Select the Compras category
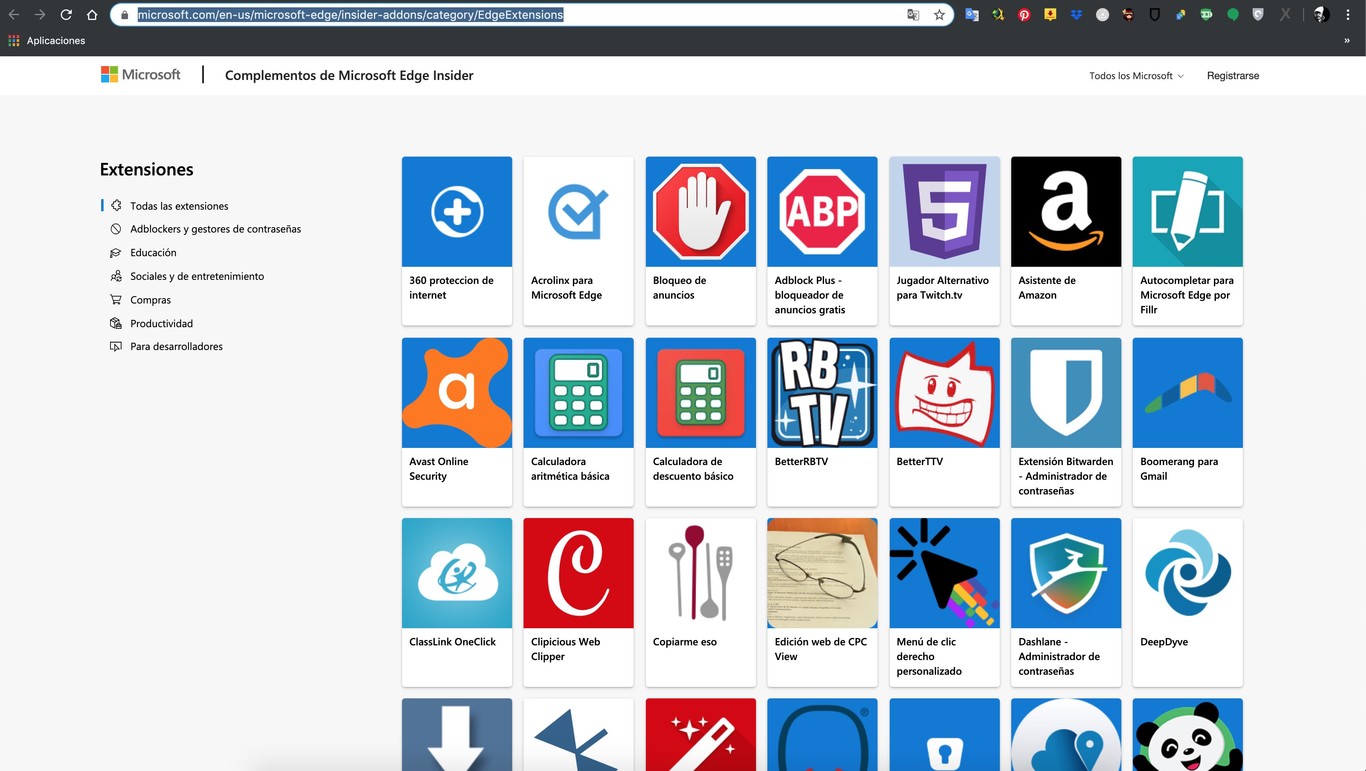 pyautogui.click(x=150, y=299)
